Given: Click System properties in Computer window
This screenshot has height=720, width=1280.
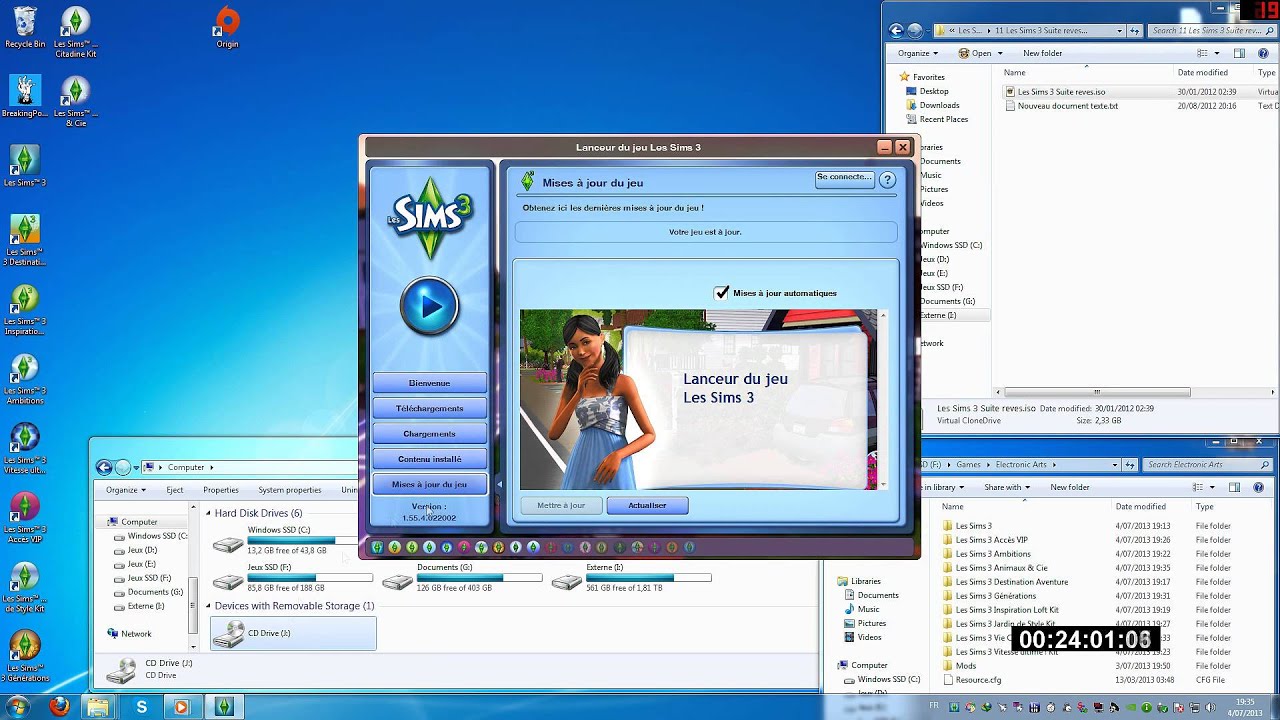Looking at the screenshot, I should pos(290,490).
